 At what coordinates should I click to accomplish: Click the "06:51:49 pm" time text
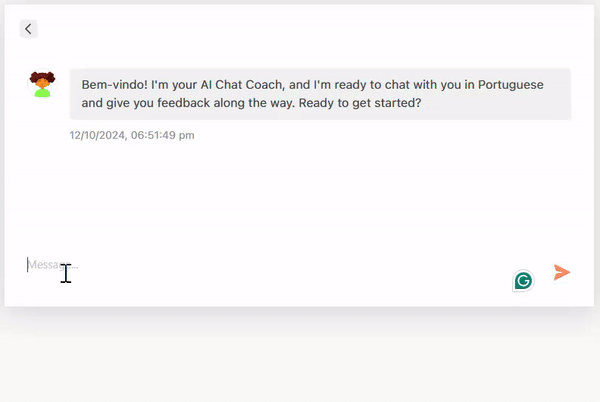(x=163, y=135)
